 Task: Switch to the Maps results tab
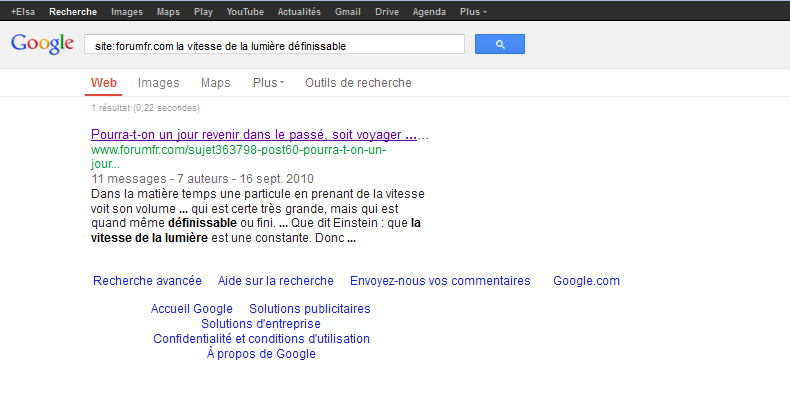[x=216, y=83]
